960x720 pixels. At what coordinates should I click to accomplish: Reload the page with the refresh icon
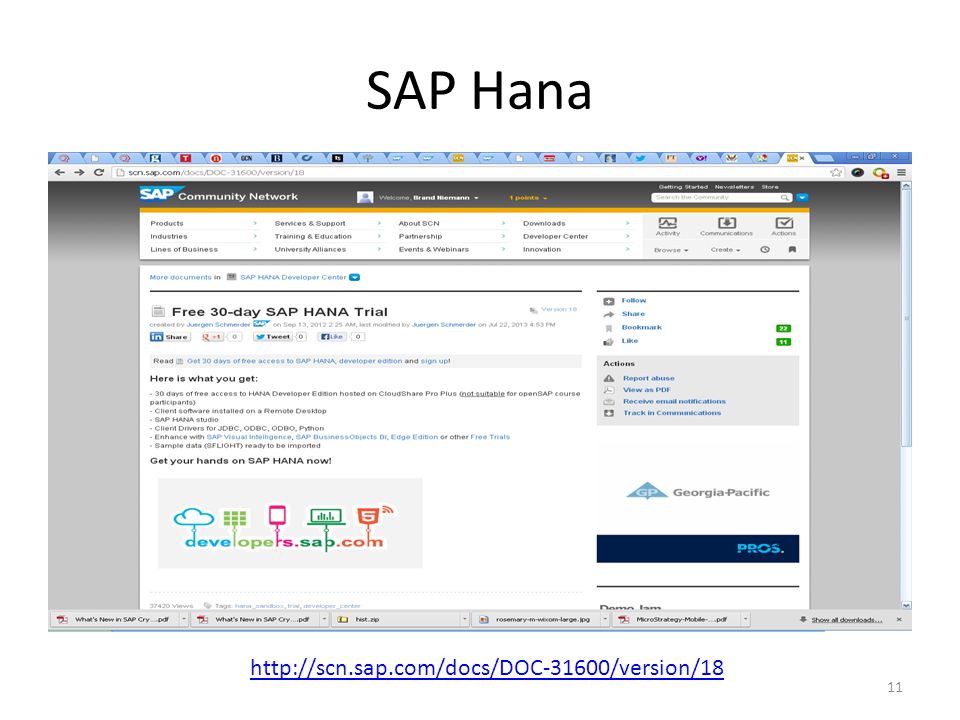(x=99, y=173)
